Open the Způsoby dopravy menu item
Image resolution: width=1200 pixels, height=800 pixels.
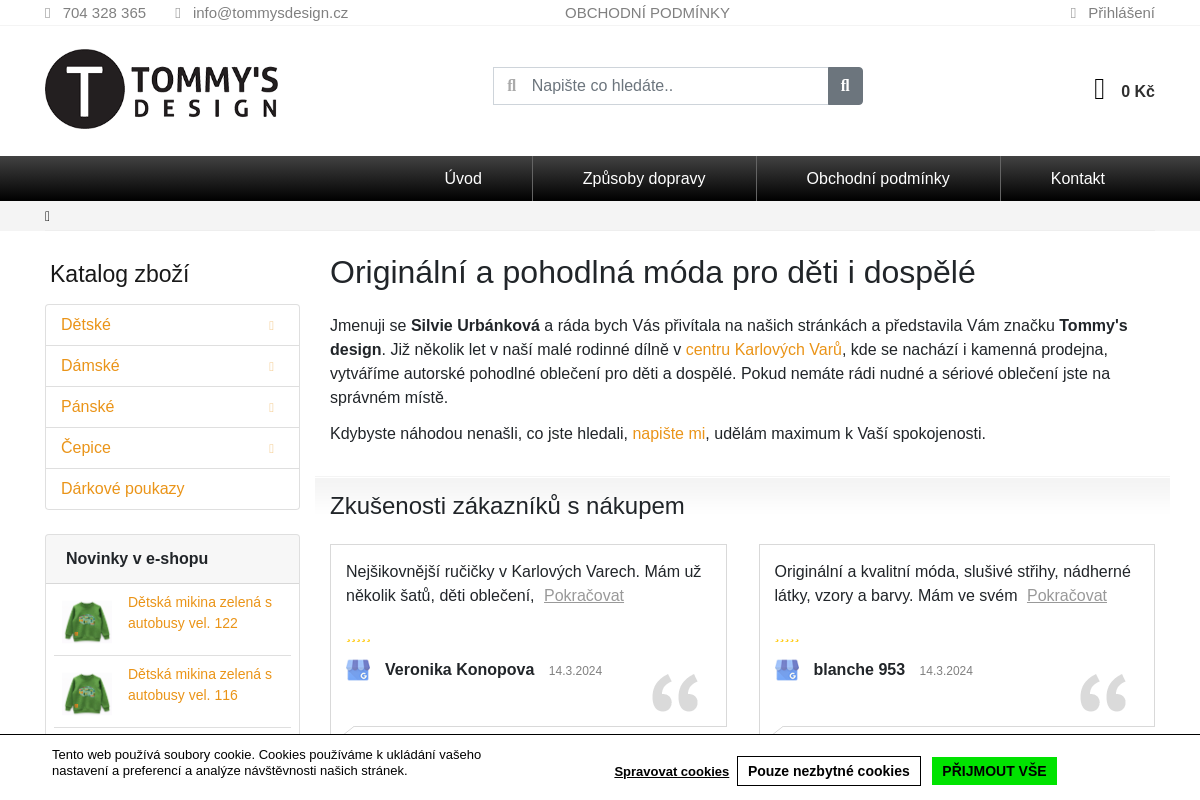[644, 178]
